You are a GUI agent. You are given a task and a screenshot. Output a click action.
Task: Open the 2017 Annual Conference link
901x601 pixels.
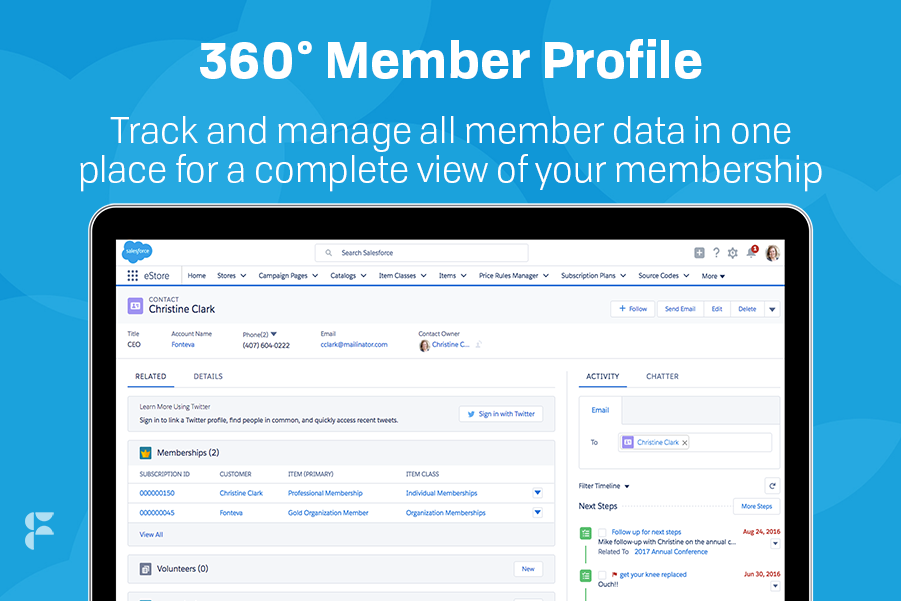click(670, 551)
